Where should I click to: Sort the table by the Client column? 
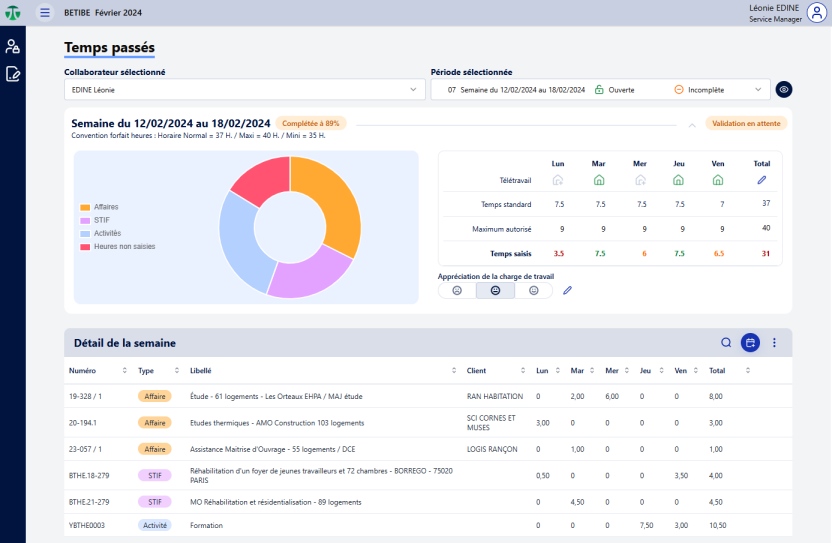(525, 370)
